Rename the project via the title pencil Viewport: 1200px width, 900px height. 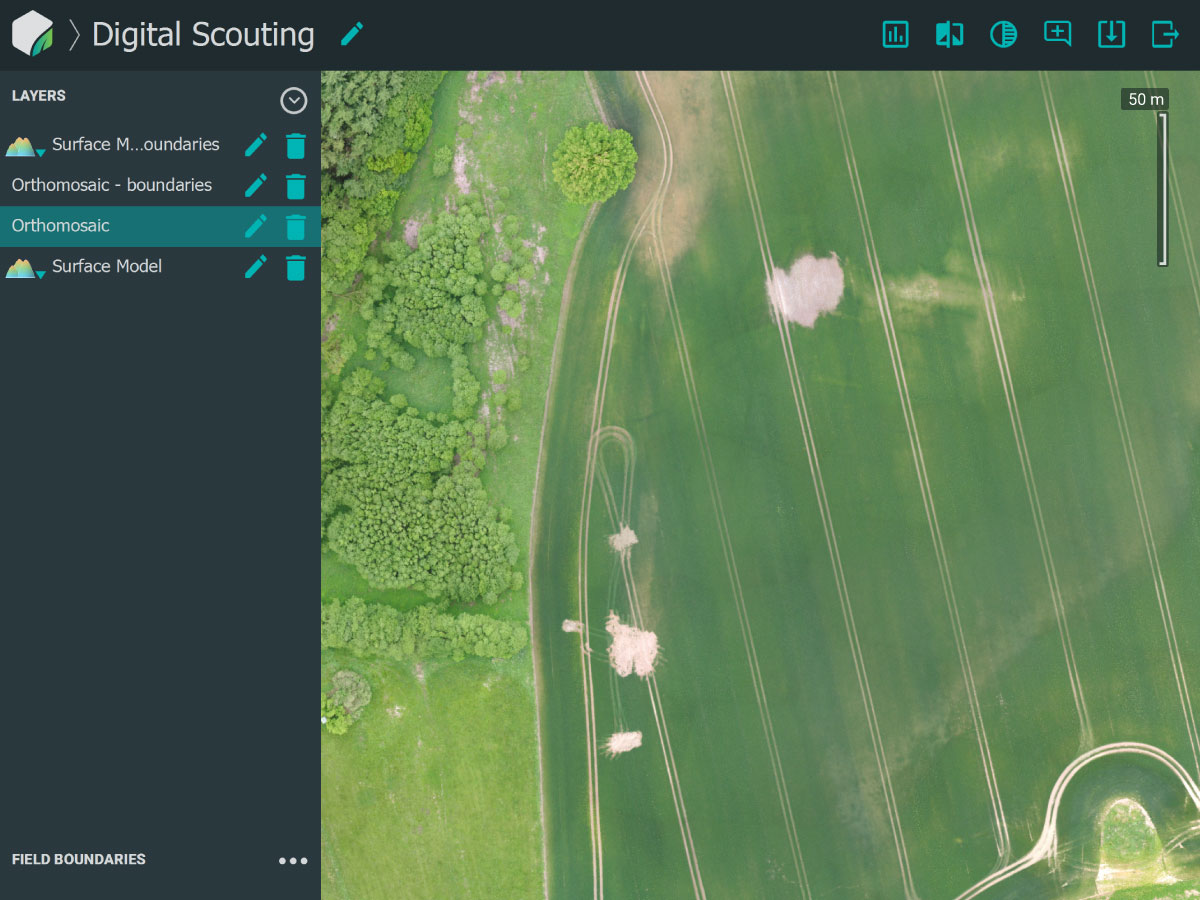click(352, 33)
